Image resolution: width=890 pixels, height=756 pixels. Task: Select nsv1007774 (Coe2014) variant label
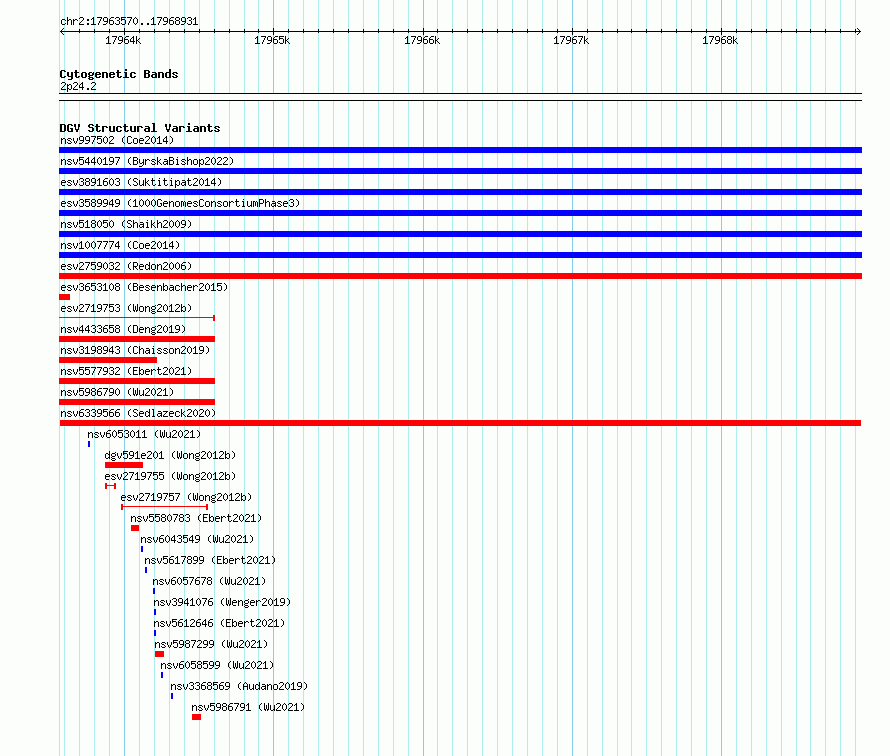point(120,245)
